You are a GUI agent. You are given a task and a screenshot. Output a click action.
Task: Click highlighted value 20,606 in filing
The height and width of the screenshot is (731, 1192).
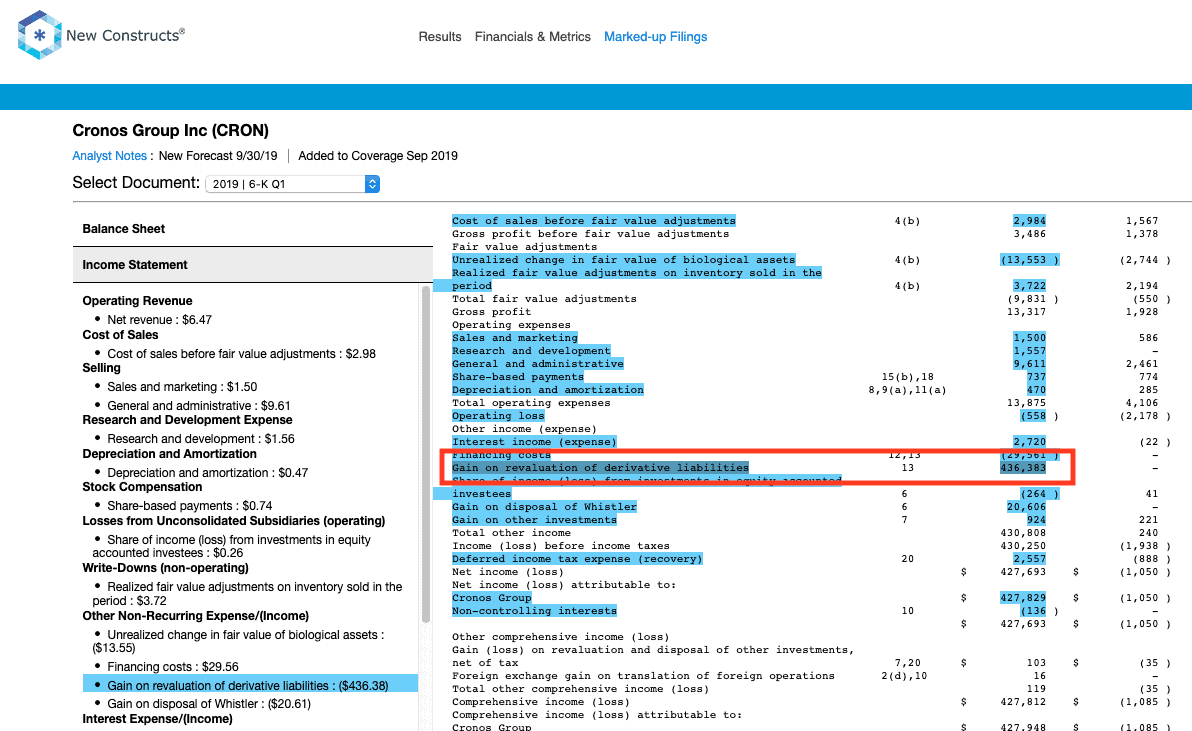[1026, 507]
